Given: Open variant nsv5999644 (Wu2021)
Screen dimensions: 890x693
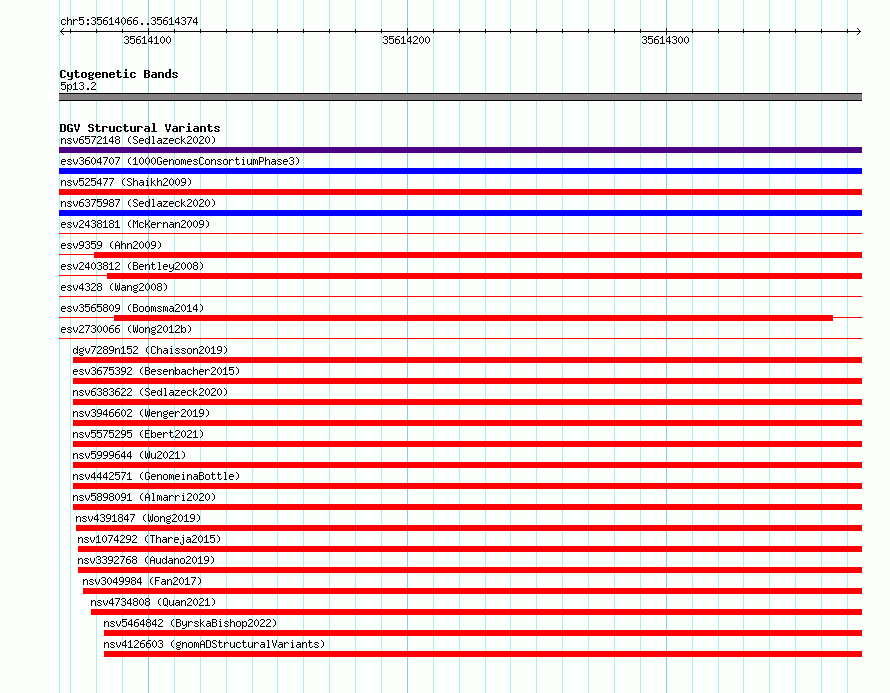Looking at the screenshot, I should point(129,455).
